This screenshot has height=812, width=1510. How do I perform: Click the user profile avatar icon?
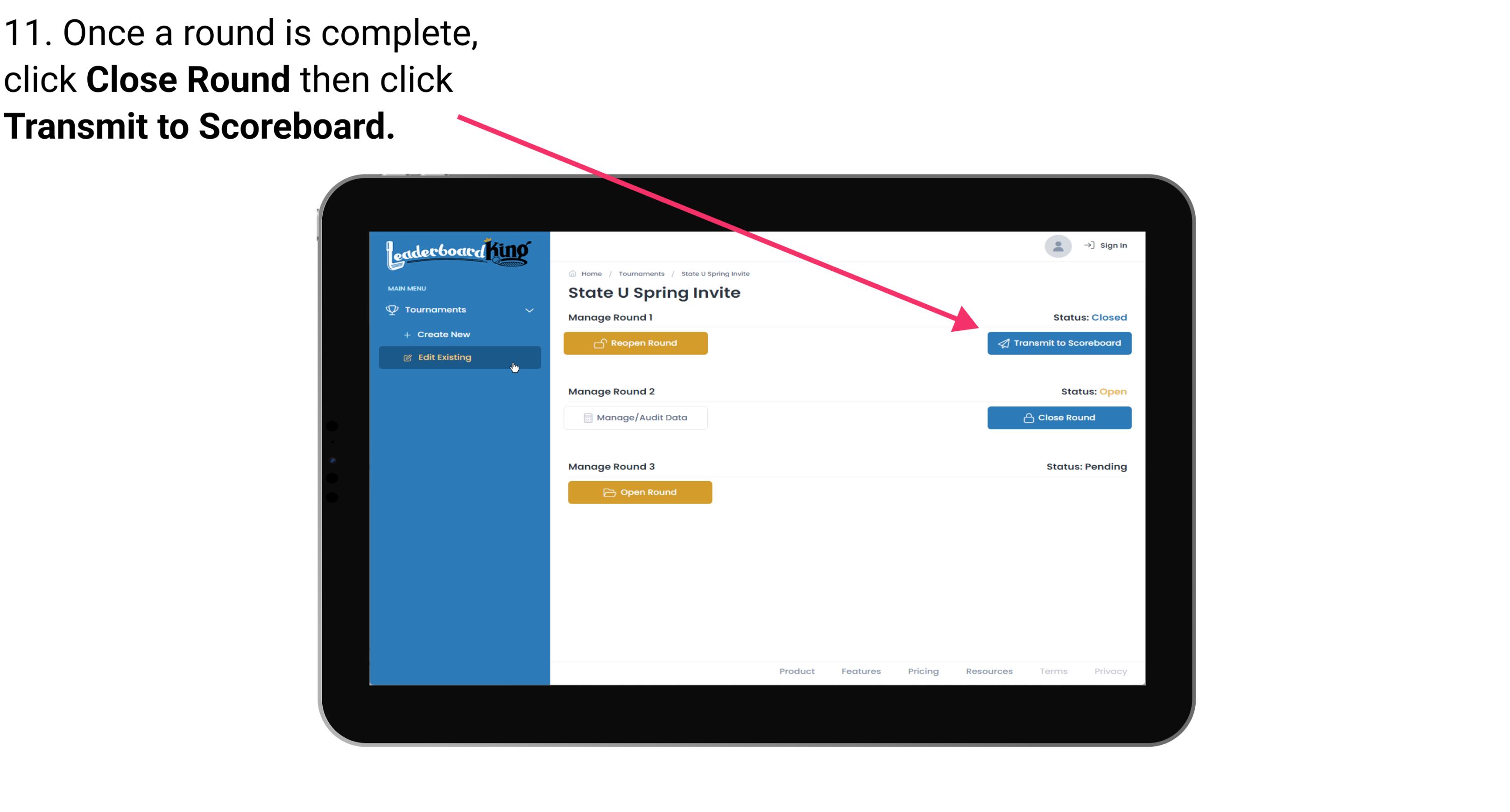[x=1056, y=248]
